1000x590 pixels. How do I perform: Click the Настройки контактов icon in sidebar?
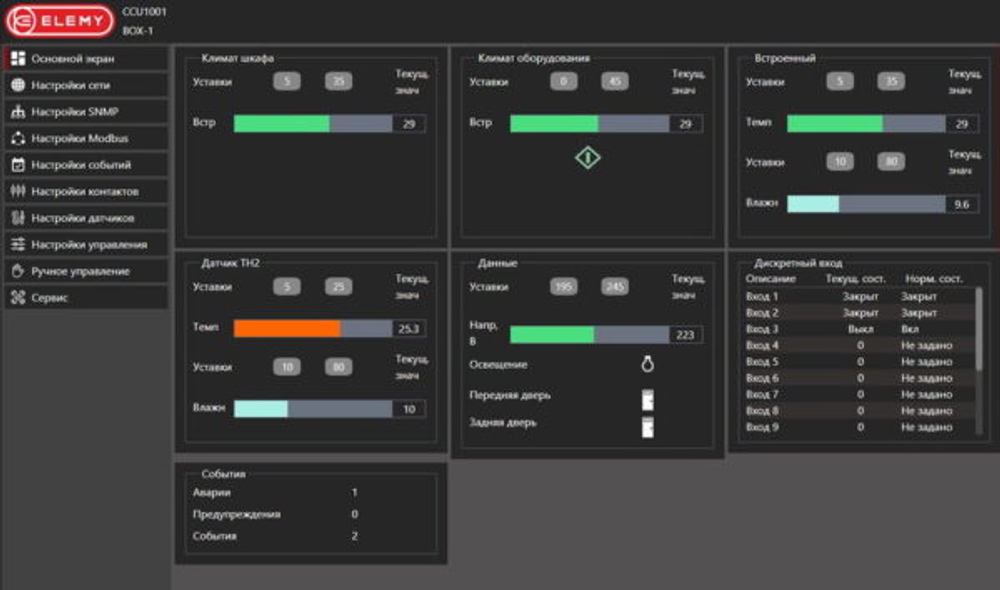pyautogui.click(x=17, y=191)
